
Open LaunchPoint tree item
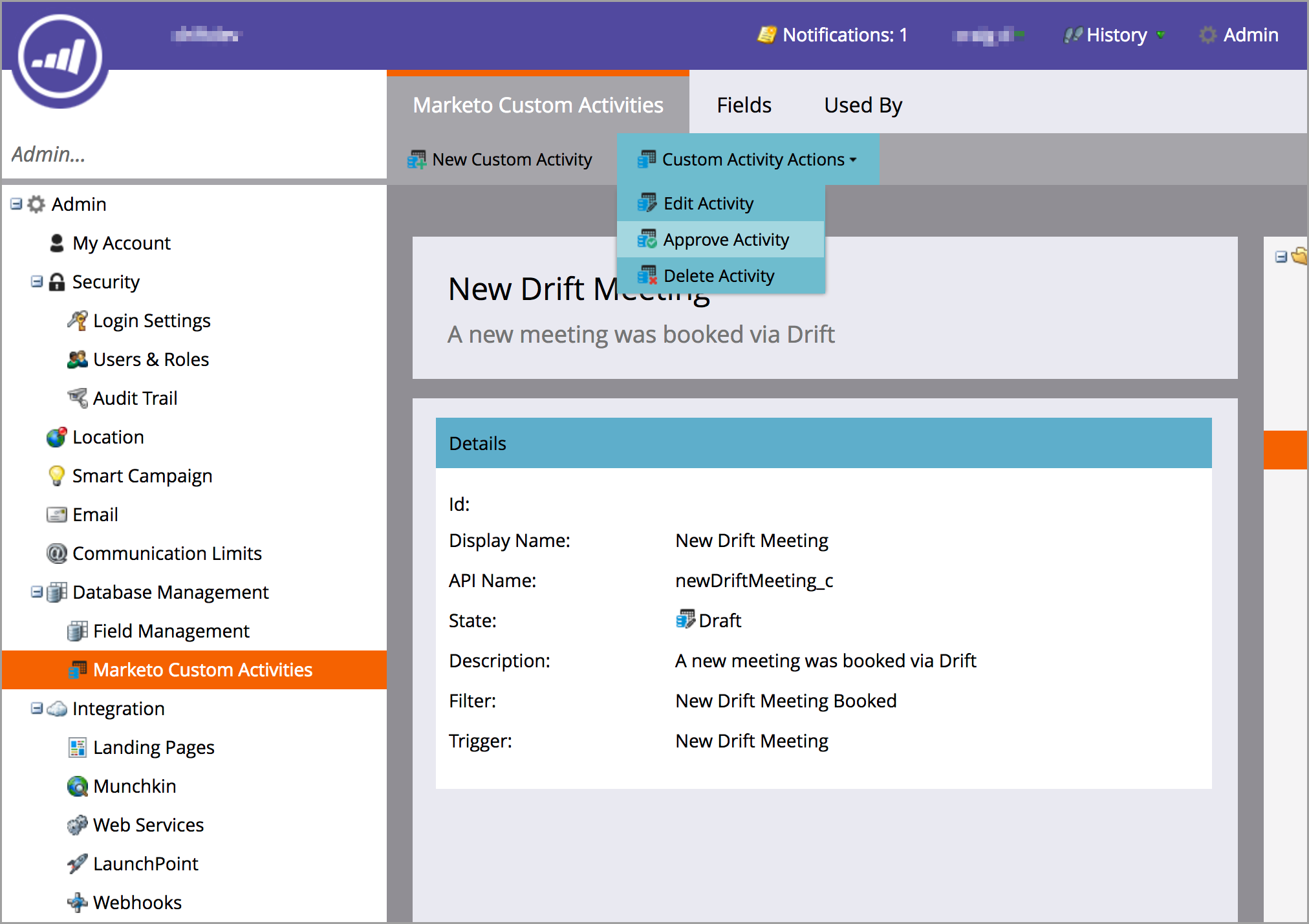(146, 864)
